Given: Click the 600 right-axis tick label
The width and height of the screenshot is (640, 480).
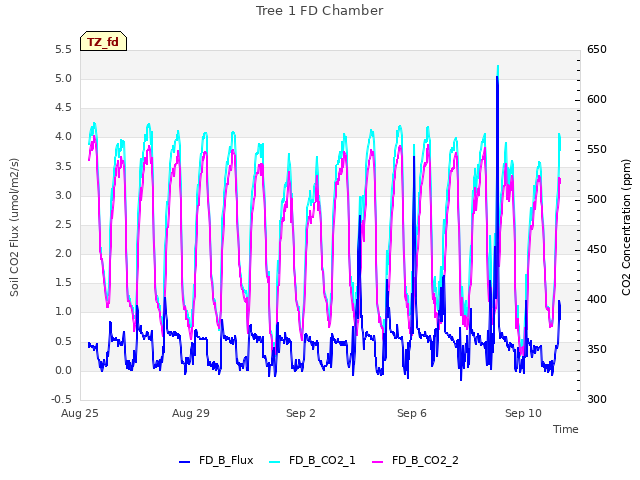Looking at the screenshot, I should pyautogui.click(x=597, y=100).
